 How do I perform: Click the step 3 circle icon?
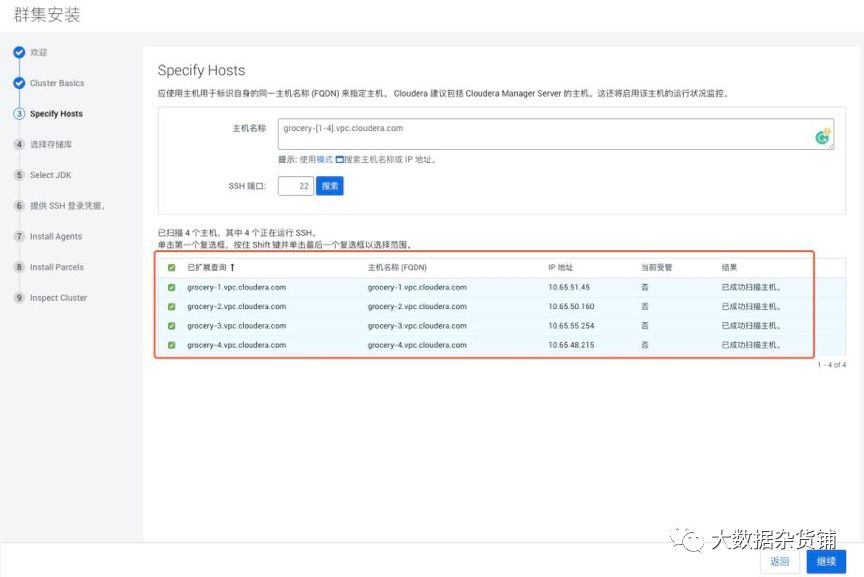(19, 114)
